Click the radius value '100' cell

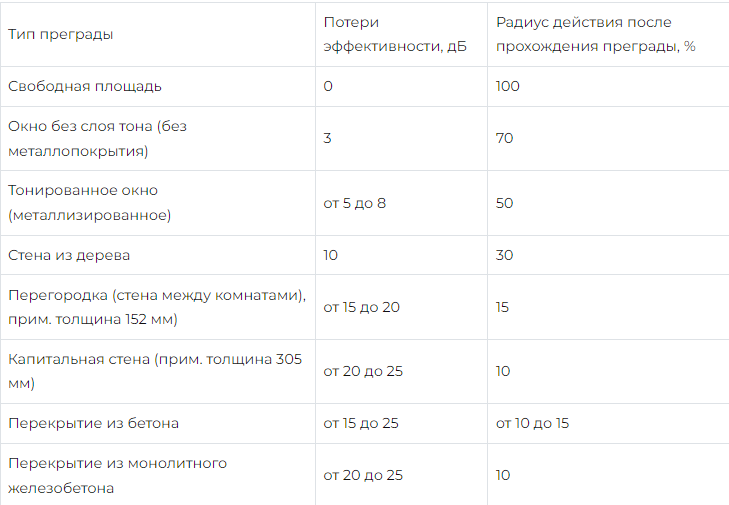pyautogui.click(x=508, y=86)
